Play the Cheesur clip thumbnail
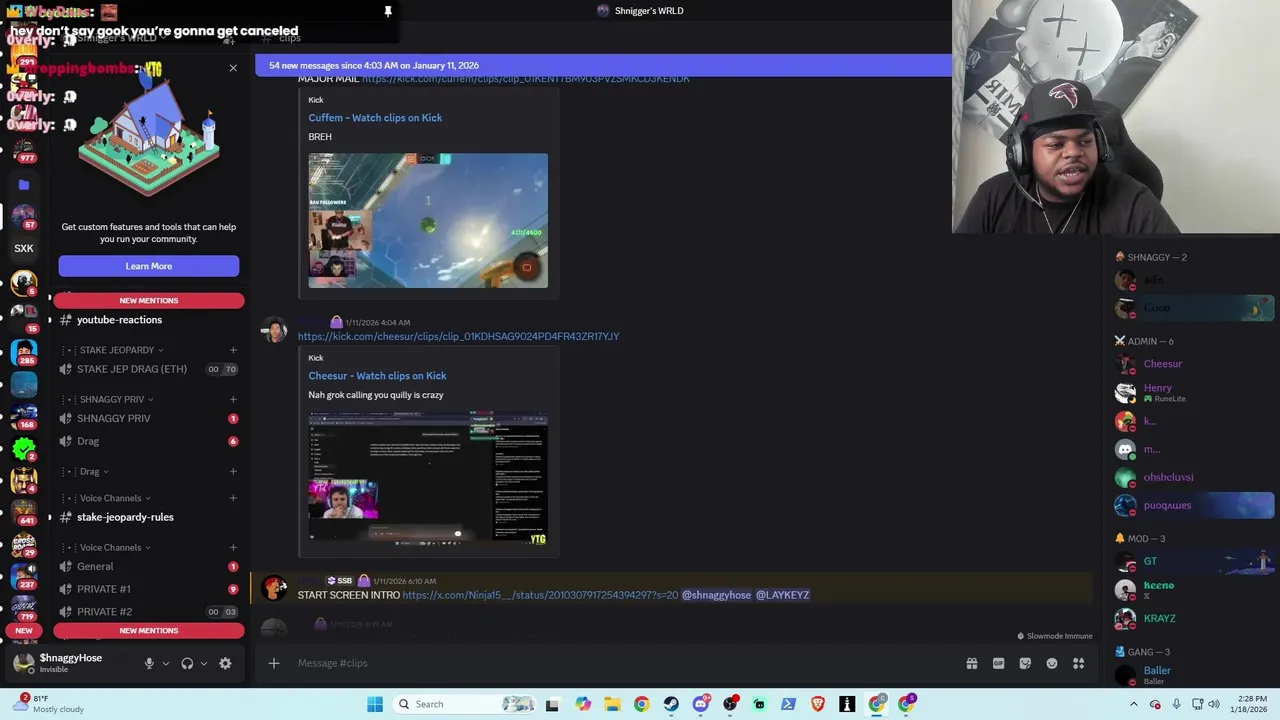The image size is (1280, 720). tap(428, 479)
